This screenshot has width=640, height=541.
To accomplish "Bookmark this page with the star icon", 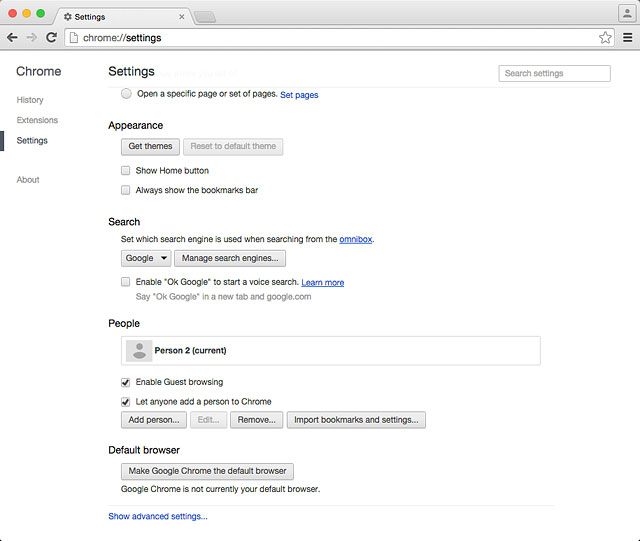I will tap(605, 38).
